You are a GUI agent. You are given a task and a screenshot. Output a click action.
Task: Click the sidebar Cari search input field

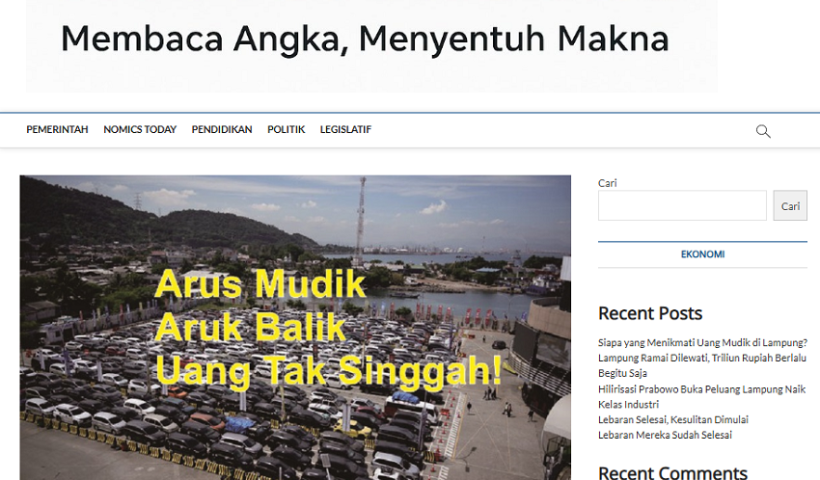(682, 206)
